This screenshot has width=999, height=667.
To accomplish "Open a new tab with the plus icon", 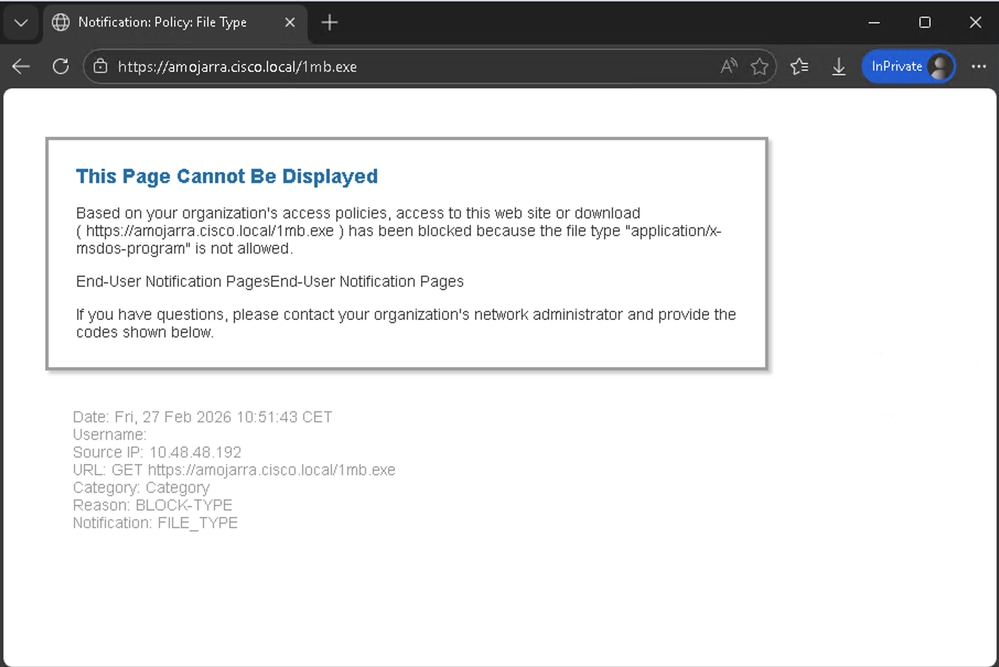I will [x=329, y=22].
